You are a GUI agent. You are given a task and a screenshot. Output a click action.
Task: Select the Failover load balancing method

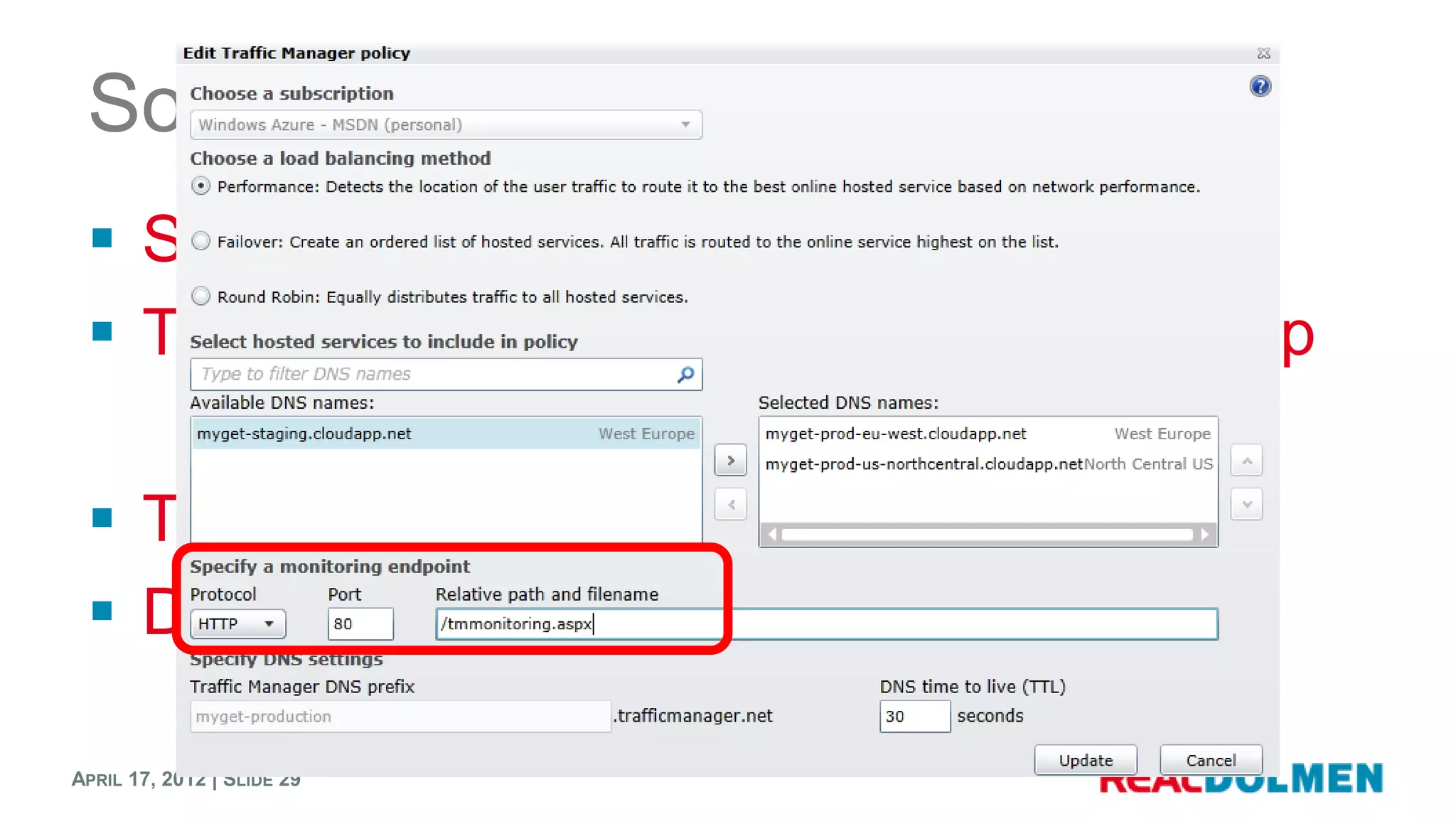point(201,242)
